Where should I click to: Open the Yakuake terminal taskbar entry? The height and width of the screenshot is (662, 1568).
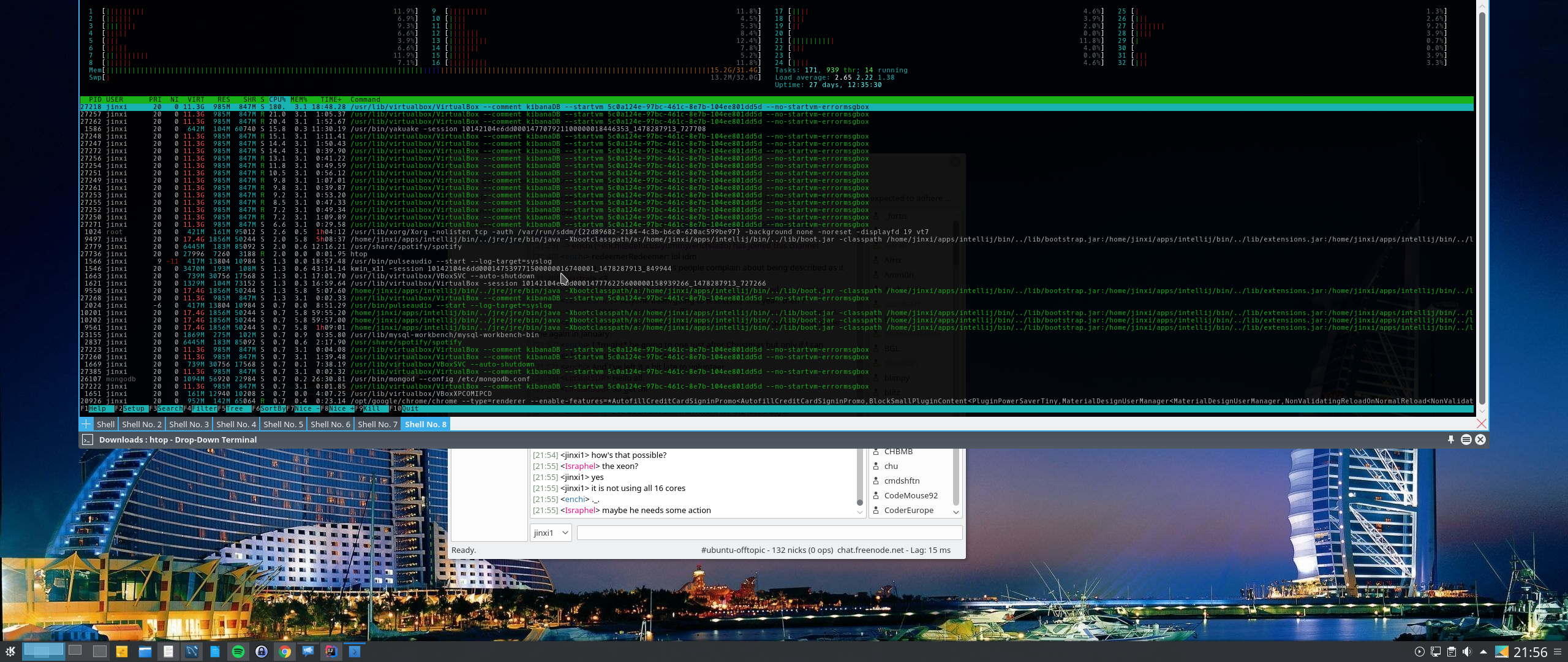[x=355, y=652]
